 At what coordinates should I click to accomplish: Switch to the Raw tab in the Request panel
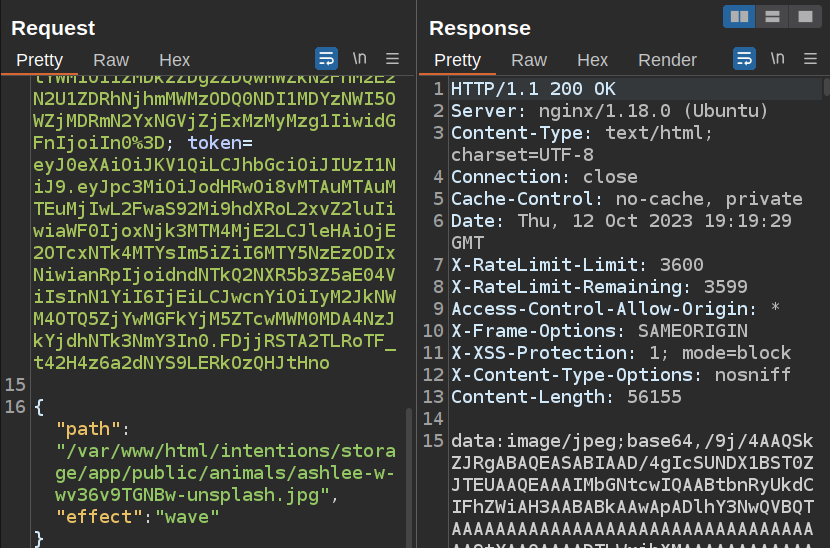click(111, 60)
